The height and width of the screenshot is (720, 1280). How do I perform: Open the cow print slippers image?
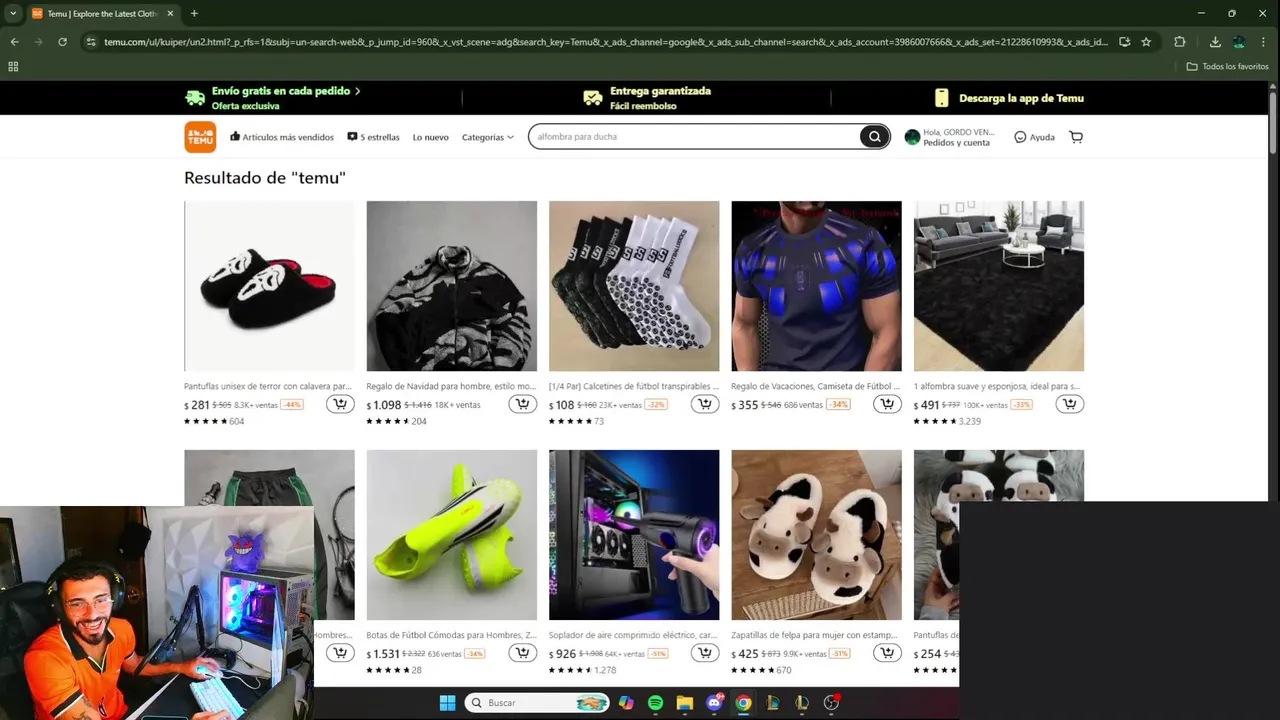[x=816, y=535]
